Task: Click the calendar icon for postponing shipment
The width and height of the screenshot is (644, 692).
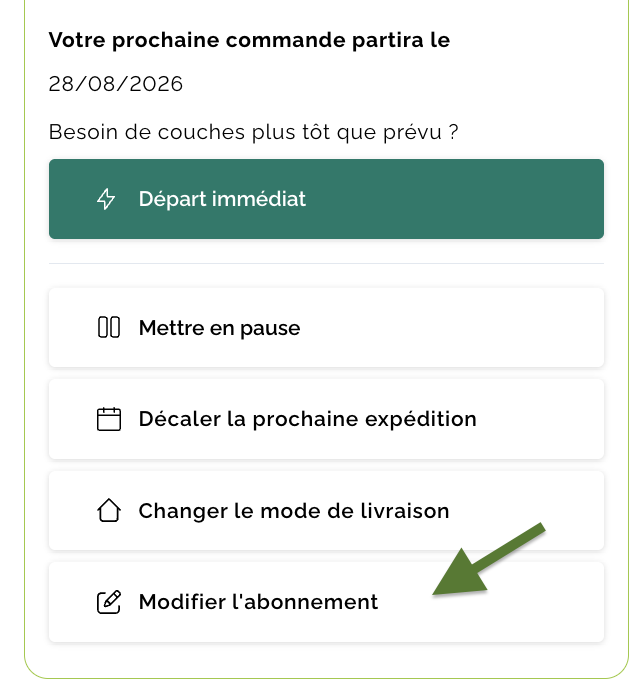Action: pos(109,419)
